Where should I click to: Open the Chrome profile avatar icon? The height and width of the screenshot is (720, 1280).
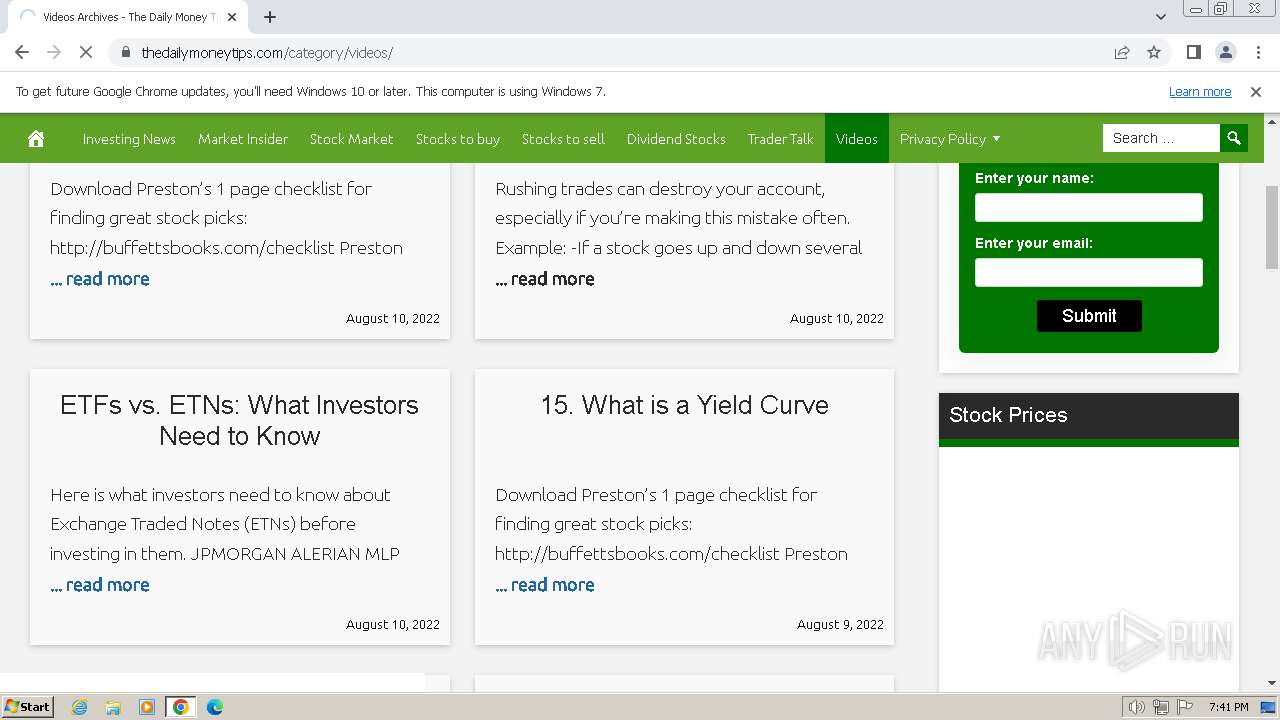click(1225, 52)
